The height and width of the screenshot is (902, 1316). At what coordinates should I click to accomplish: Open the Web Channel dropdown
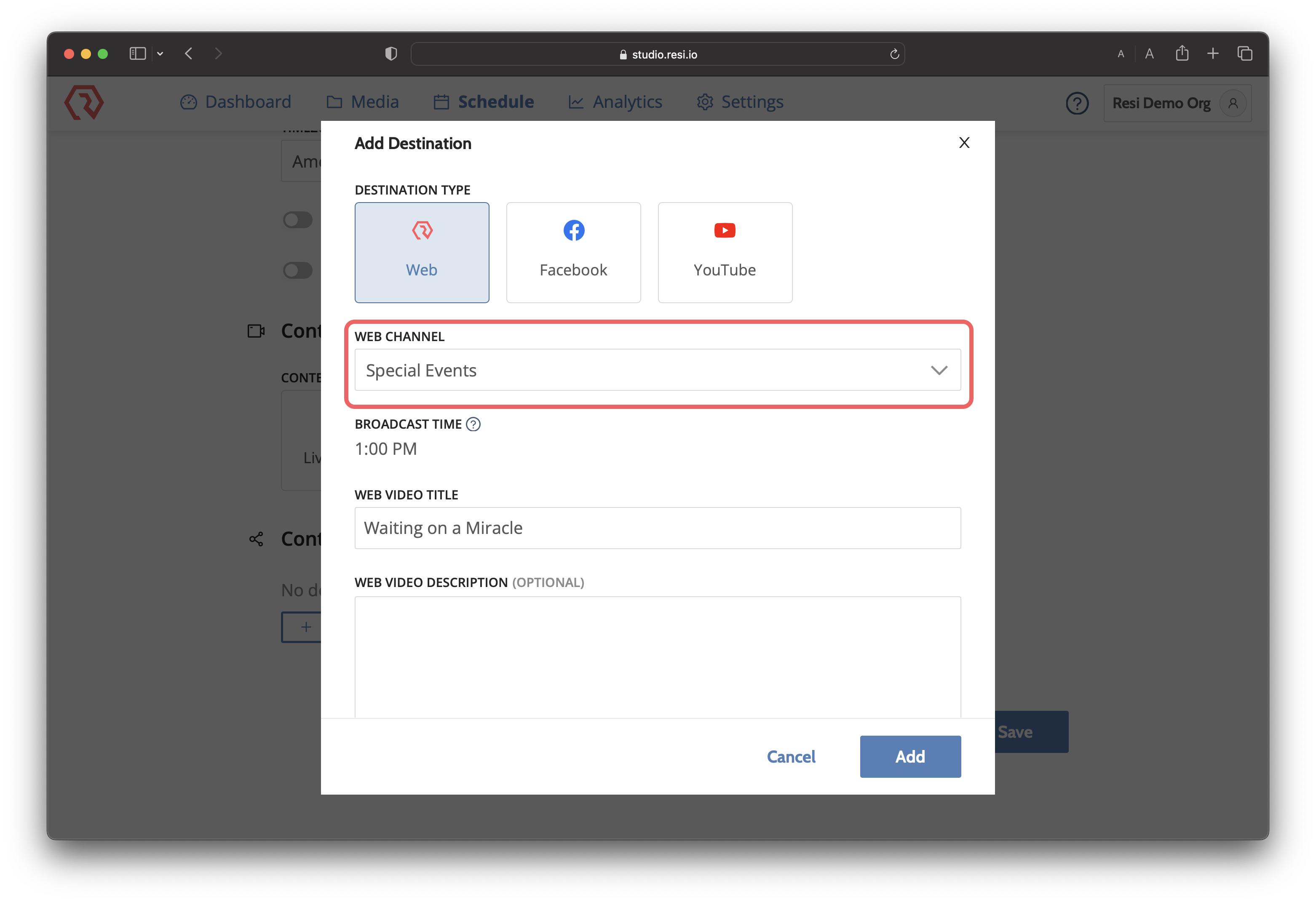tap(658, 370)
